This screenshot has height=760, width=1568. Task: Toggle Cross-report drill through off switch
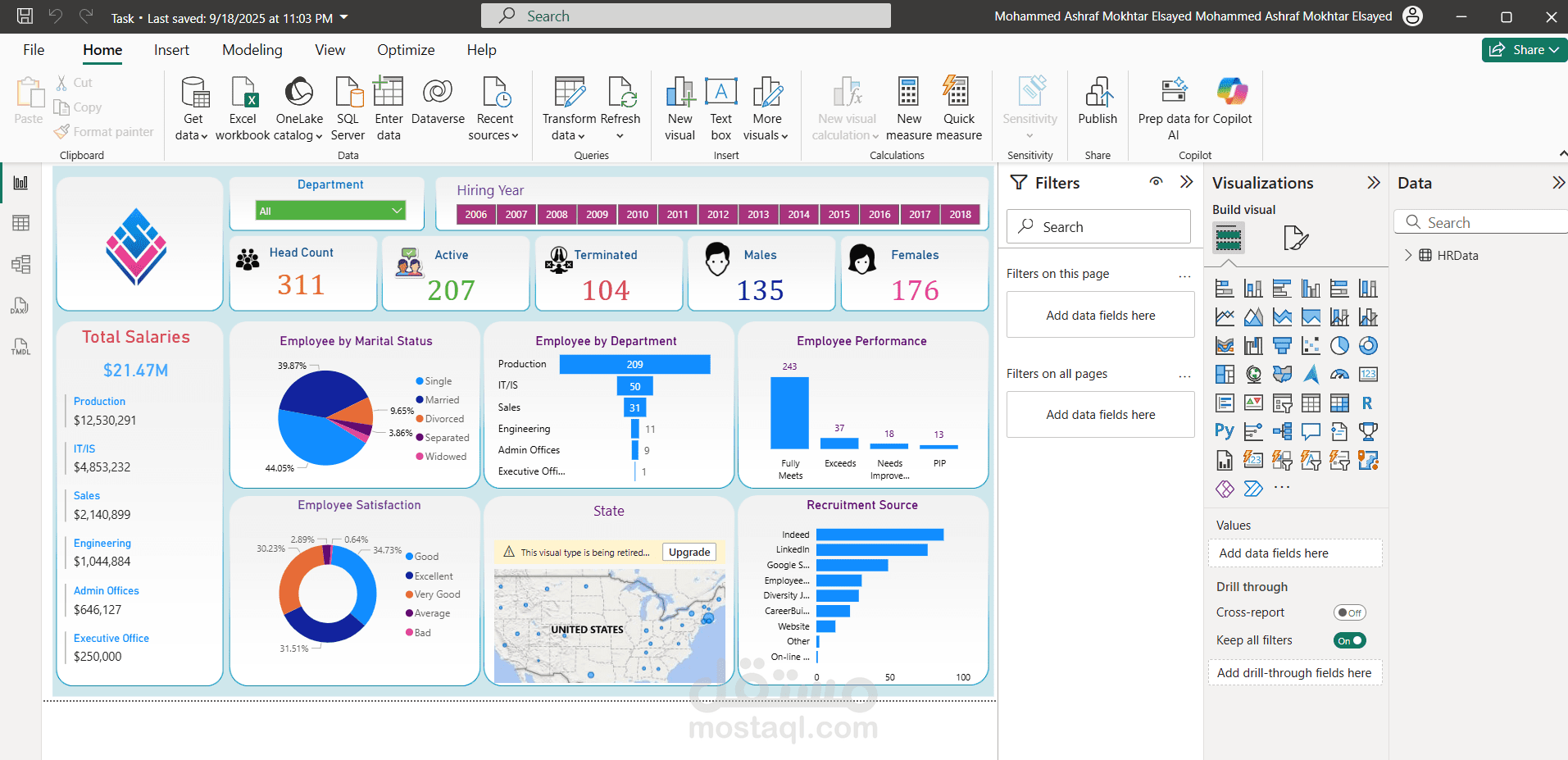(x=1349, y=612)
